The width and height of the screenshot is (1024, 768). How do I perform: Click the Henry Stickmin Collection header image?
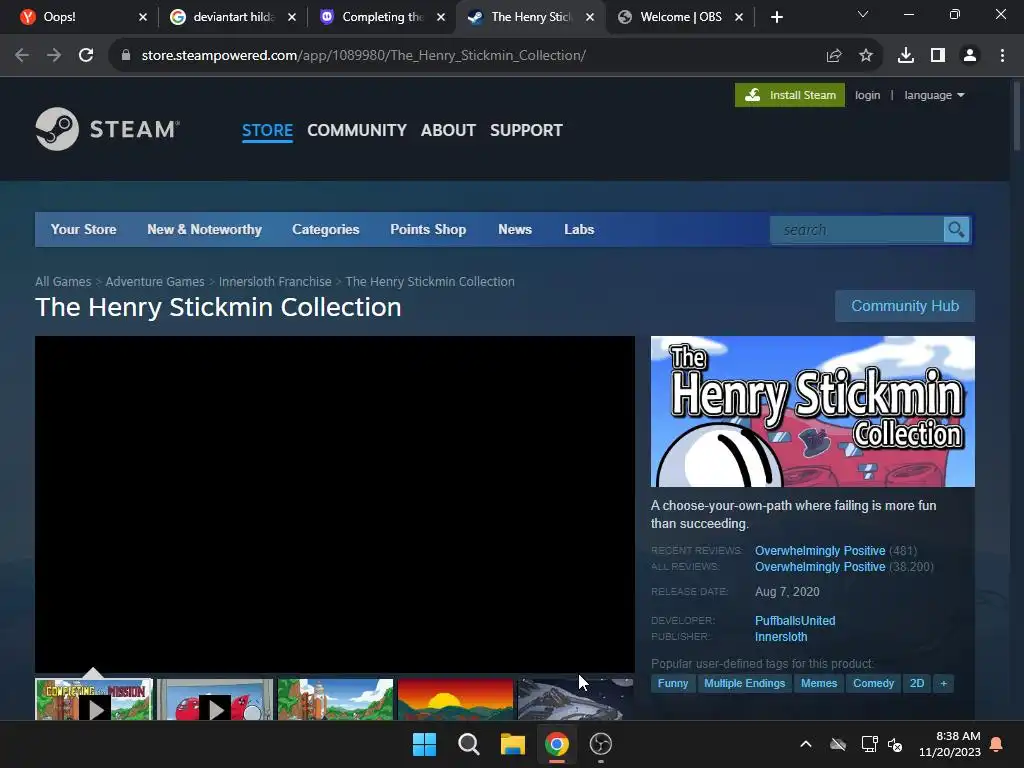tap(812, 411)
